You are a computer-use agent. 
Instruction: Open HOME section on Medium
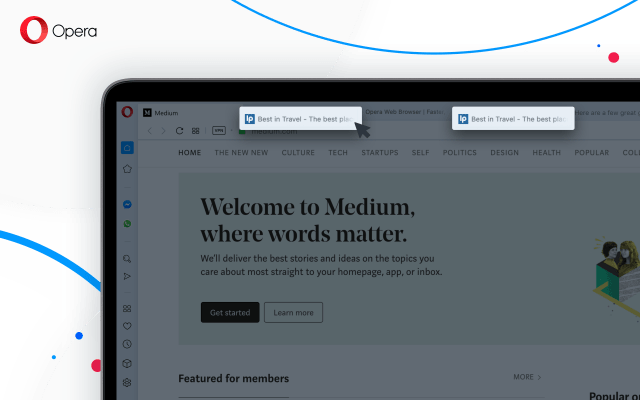(190, 153)
